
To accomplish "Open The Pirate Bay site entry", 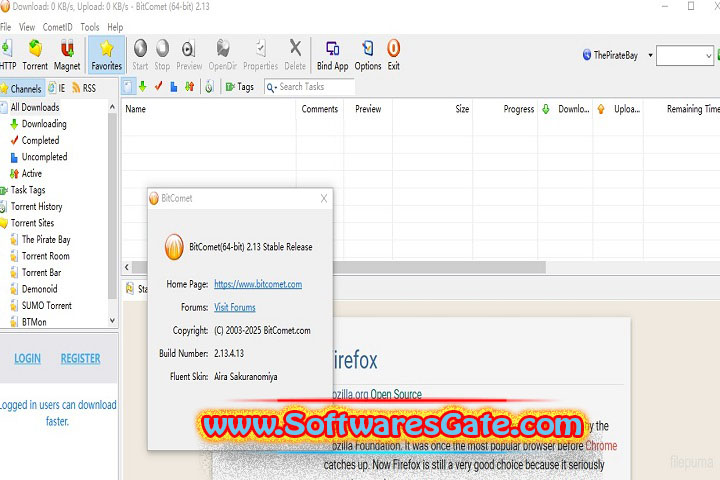I will [x=40, y=239].
